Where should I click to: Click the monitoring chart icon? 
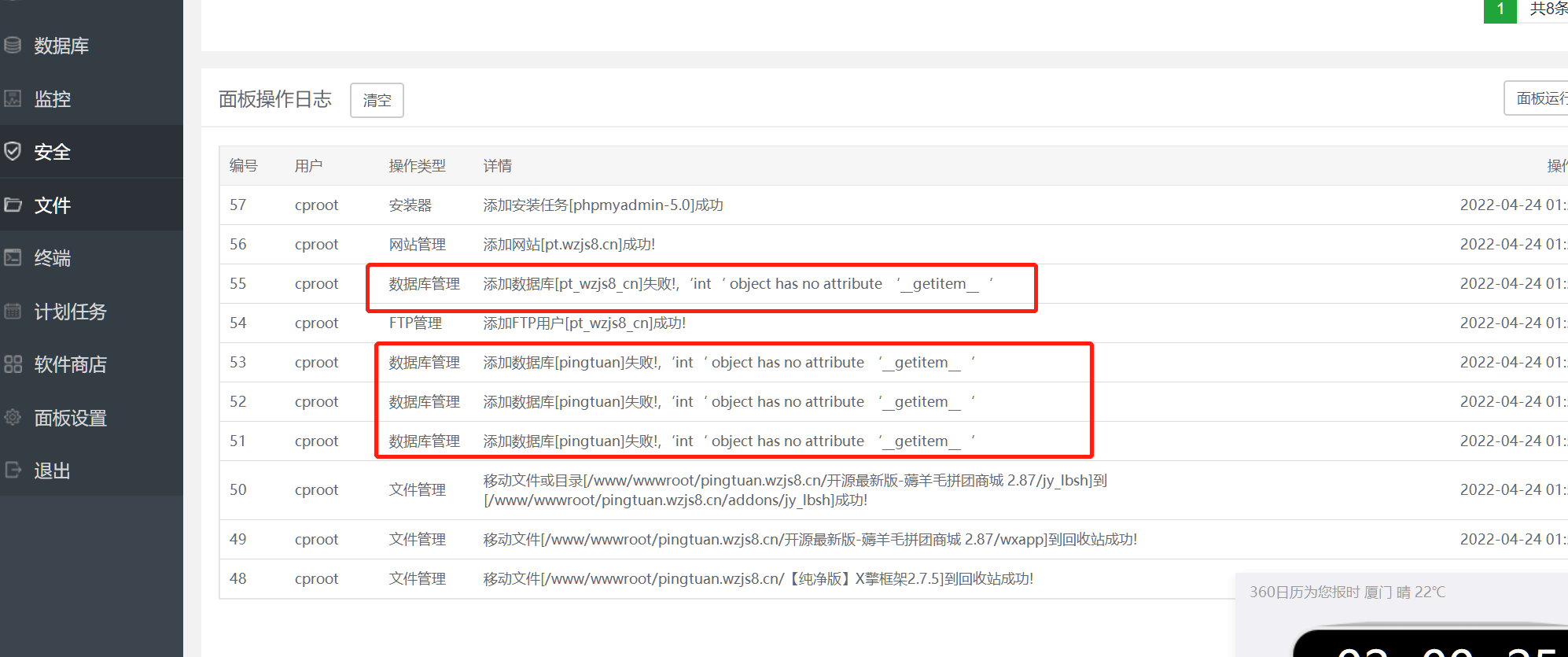(x=13, y=99)
